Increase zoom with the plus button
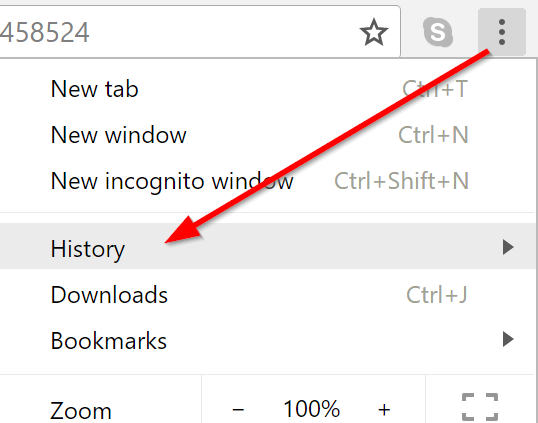The image size is (538, 423). 384,409
